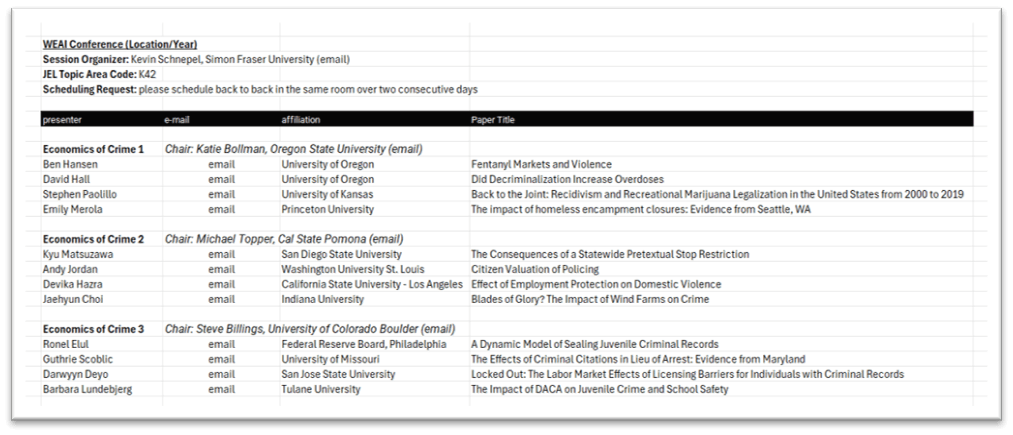1013x435 pixels.
Task: Select the Economics of Crime 2 heading
Action: click(93, 239)
